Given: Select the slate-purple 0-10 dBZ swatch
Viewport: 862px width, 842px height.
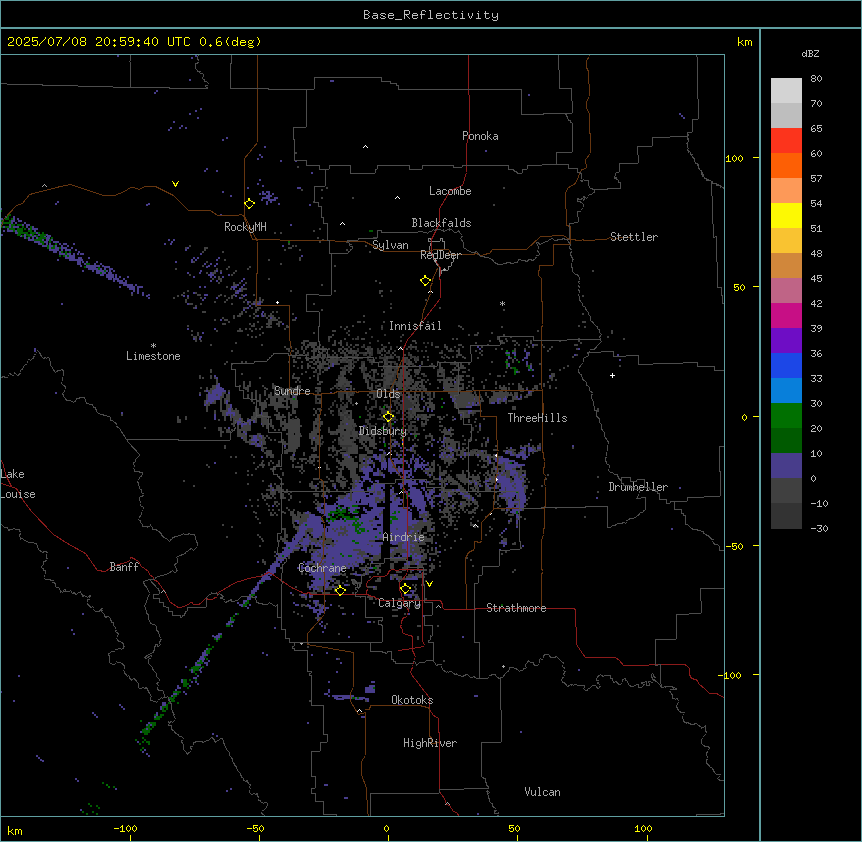Looking at the screenshot, I should [x=786, y=466].
